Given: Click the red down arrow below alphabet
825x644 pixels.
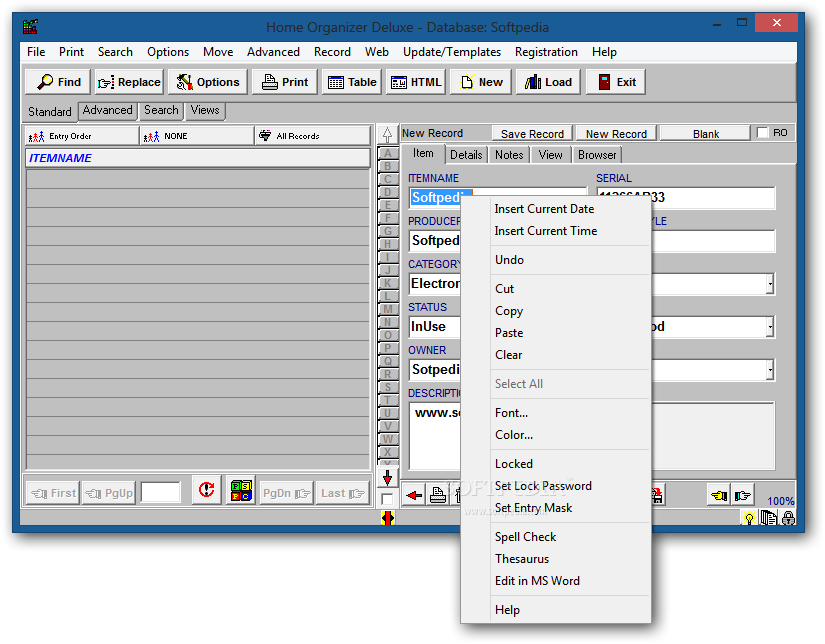Looking at the screenshot, I should (x=387, y=478).
